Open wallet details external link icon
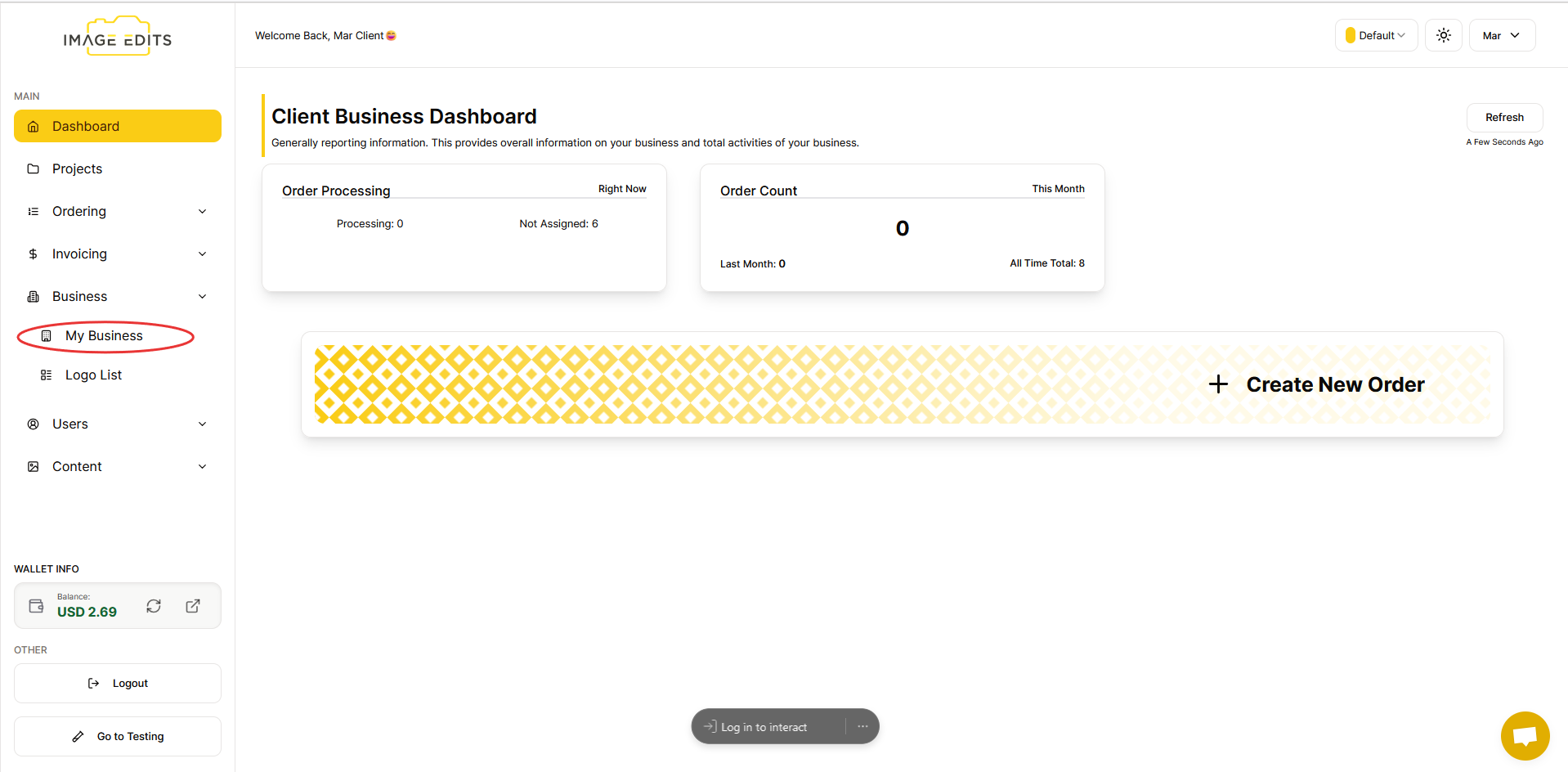Viewport: 1568px width, 772px height. point(193,606)
